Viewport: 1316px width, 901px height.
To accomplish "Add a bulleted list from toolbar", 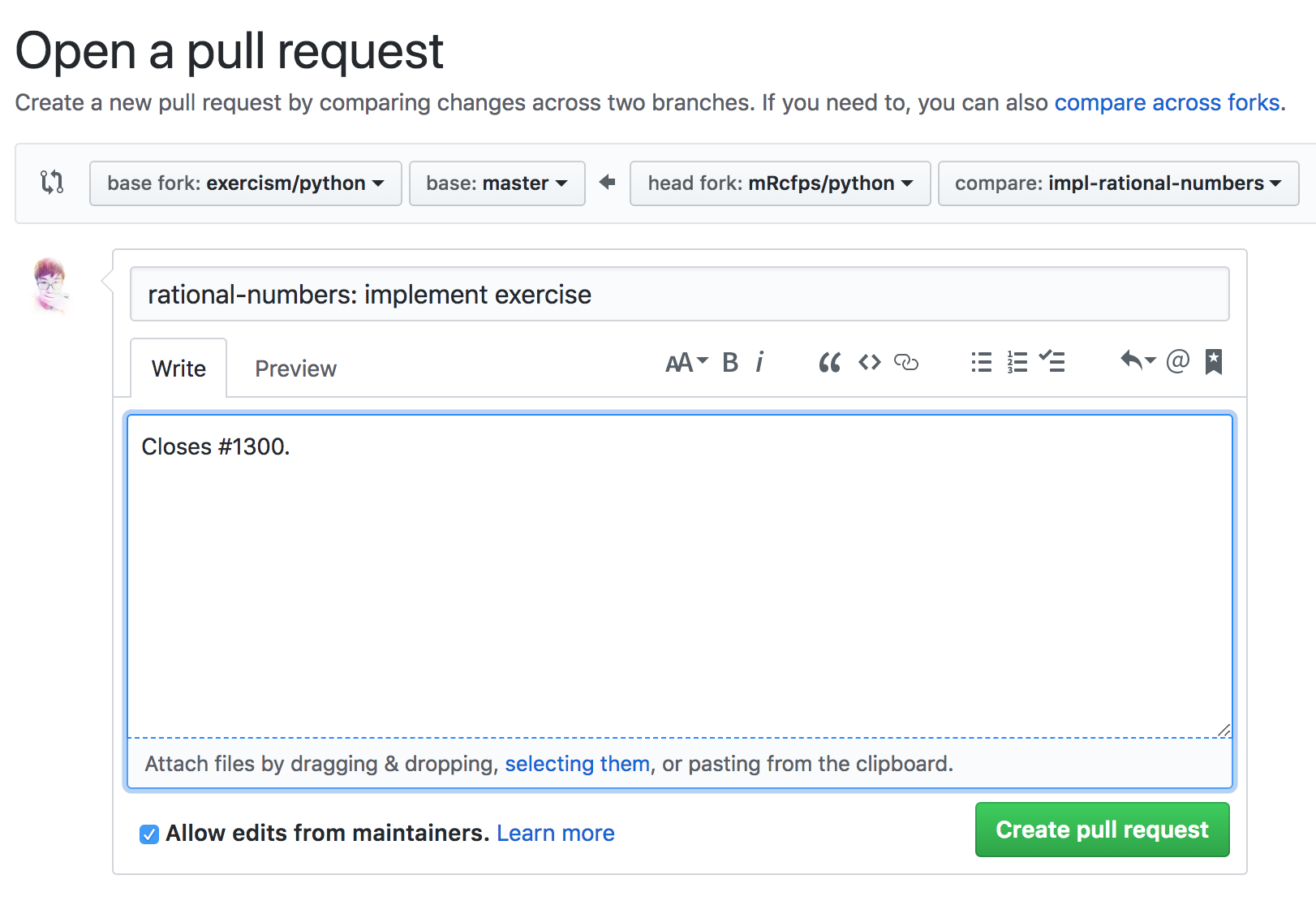I will 982,362.
